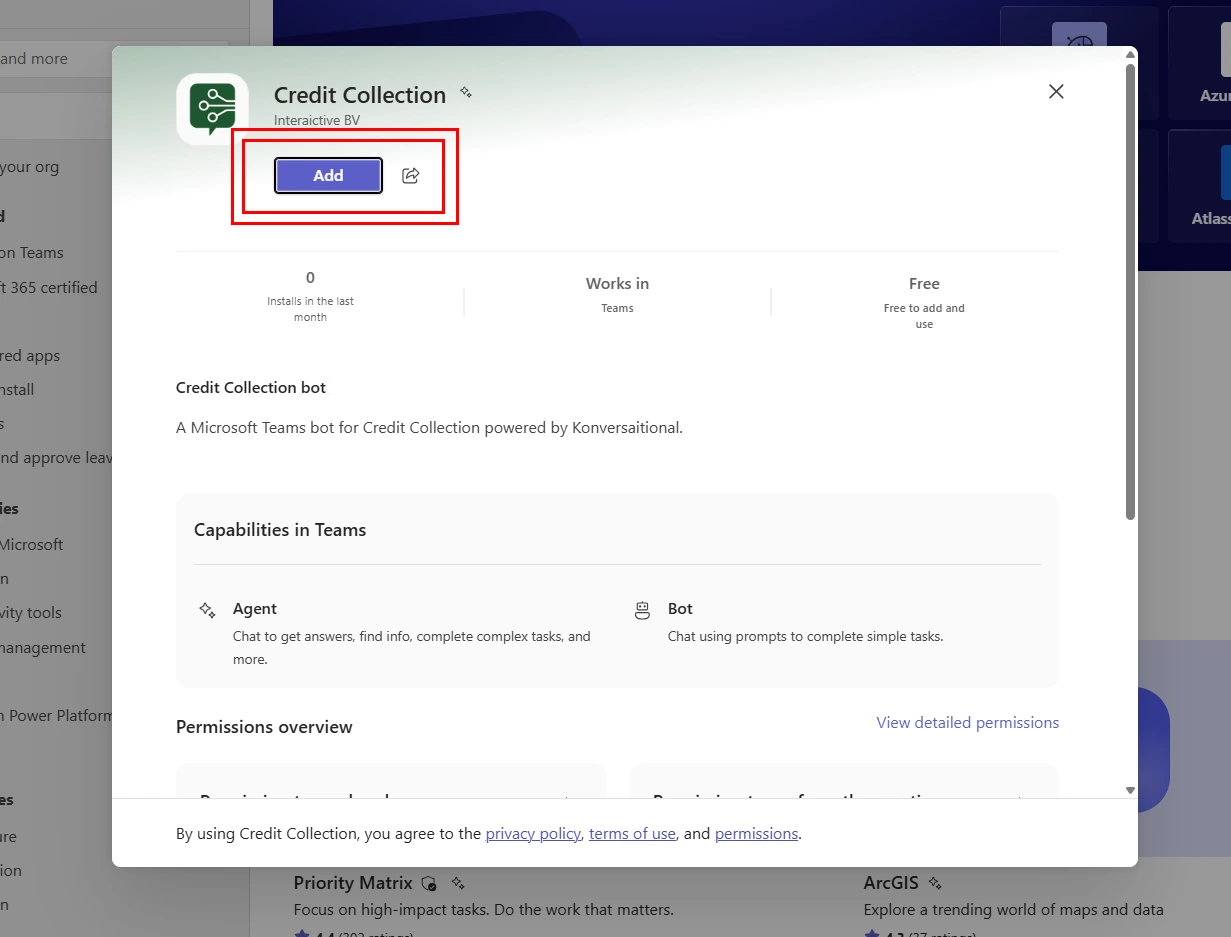The image size is (1231, 937).
Task: Click the Atlassian tile behind the dialog
Action: pos(1199,186)
